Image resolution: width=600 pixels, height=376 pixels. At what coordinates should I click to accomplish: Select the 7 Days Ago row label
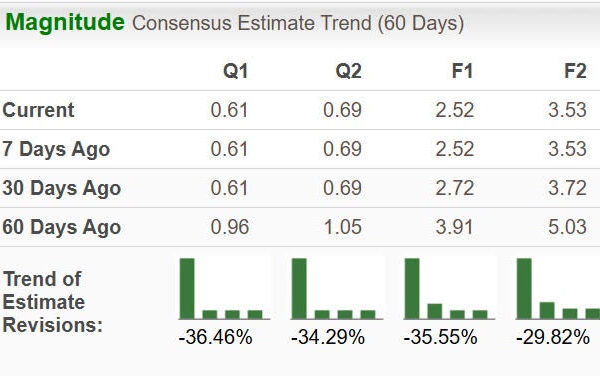pos(56,149)
